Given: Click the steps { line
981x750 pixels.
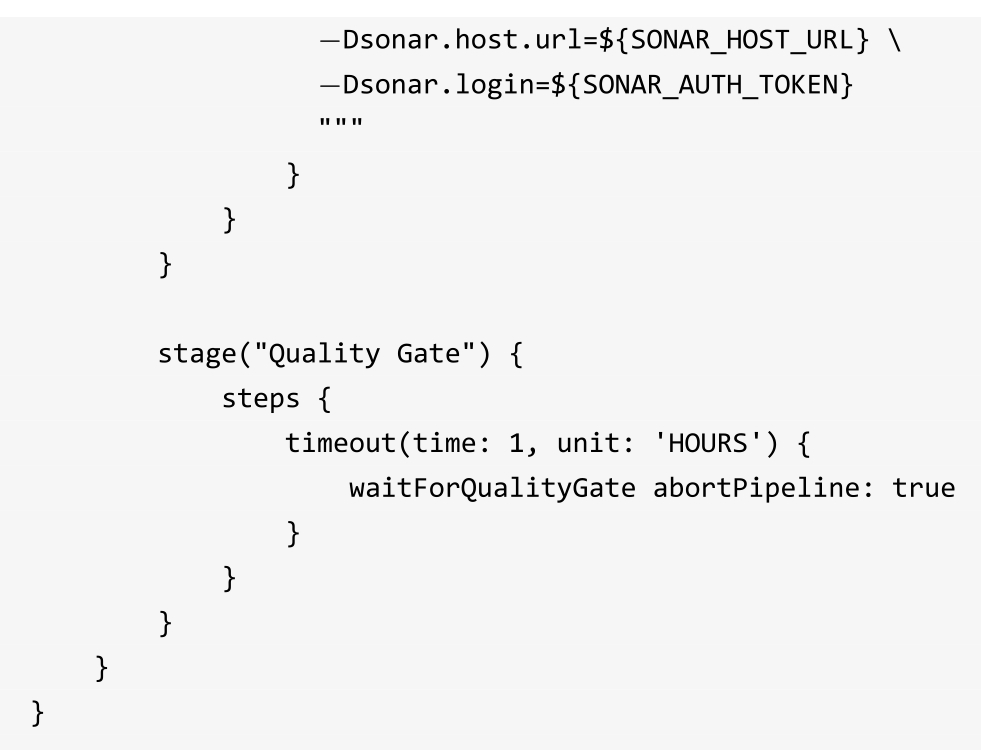Looking at the screenshot, I should [277, 399].
